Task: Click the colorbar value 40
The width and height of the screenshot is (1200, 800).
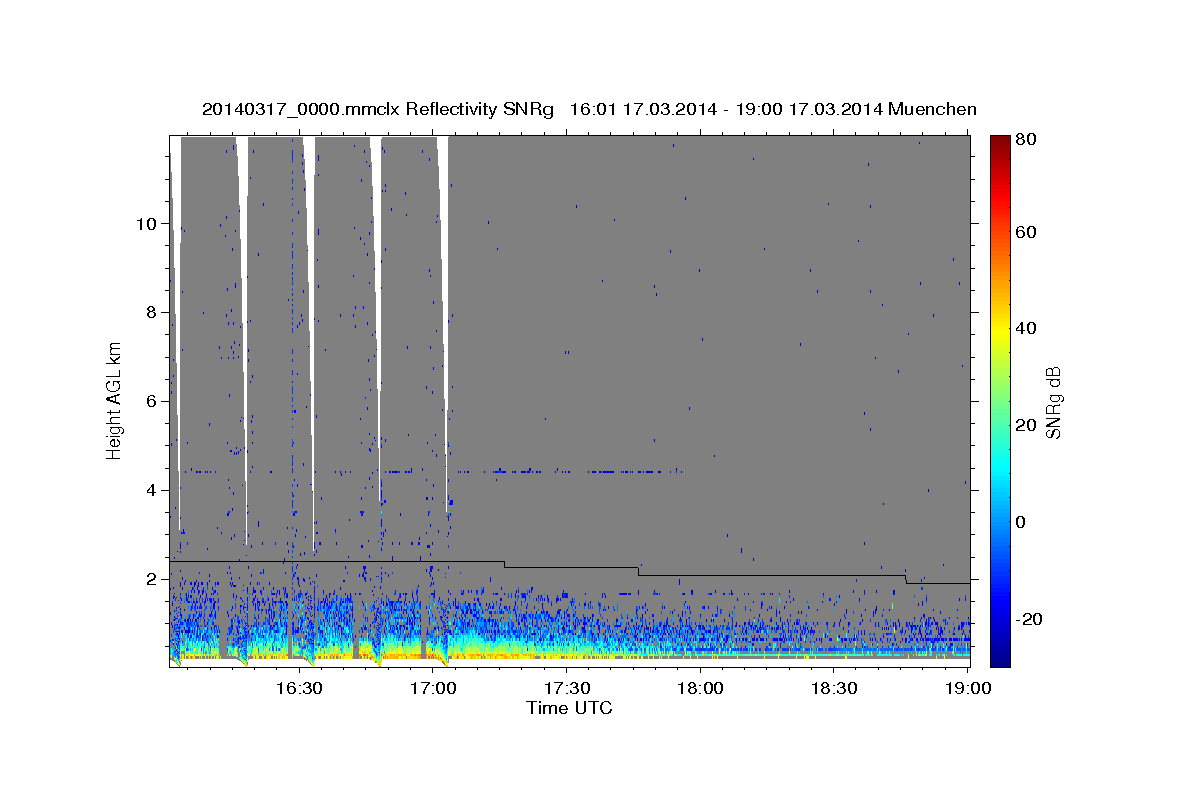Action: 1027,328
